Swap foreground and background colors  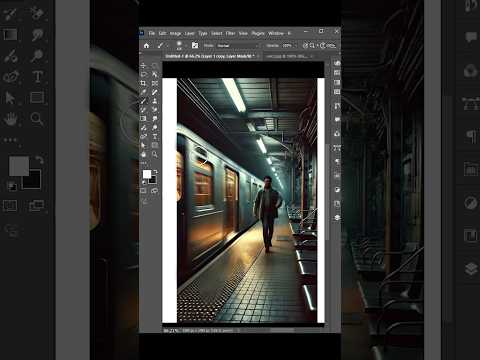click(155, 172)
